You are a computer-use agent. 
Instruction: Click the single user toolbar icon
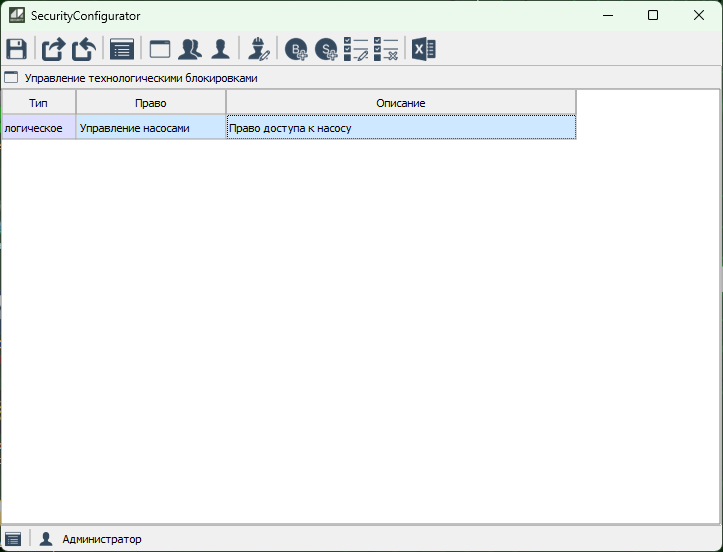point(220,49)
